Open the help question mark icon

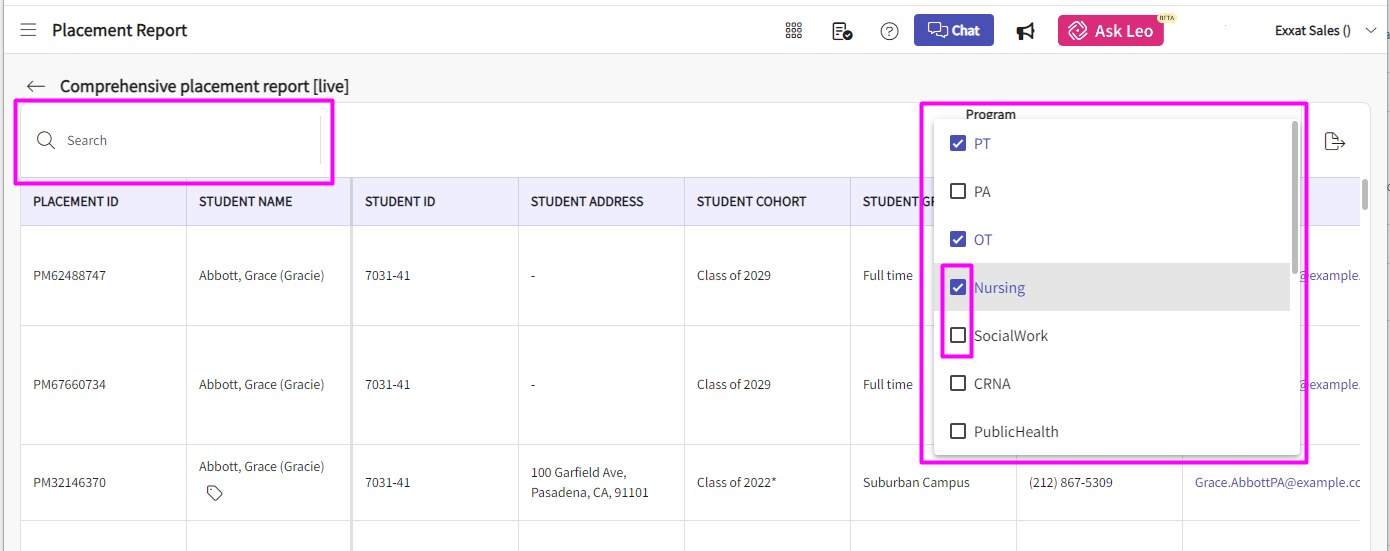coord(889,31)
